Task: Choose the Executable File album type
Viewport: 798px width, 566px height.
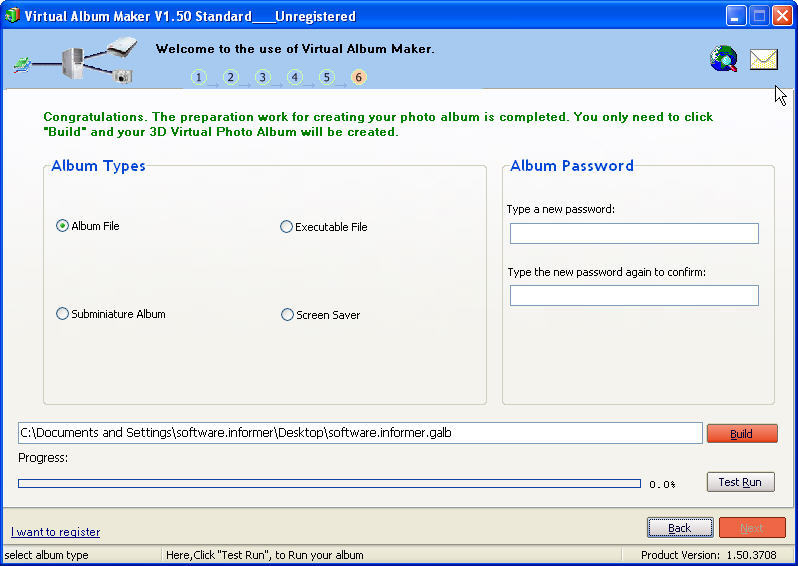Action: [x=324, y=227]
